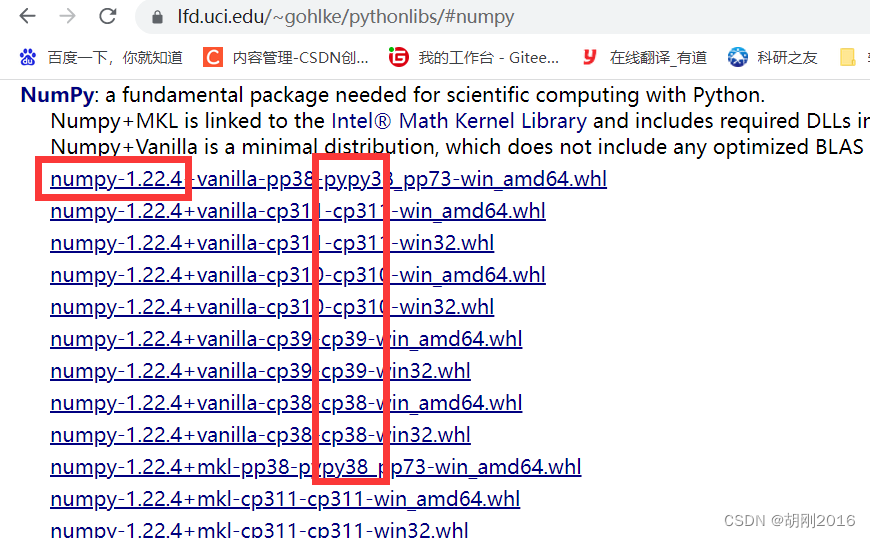Download numpy vanilla cp310 win_amd64 wheel
Viewport: 870px width, 538px height.
pyautogui.click(x=298, y=275)
